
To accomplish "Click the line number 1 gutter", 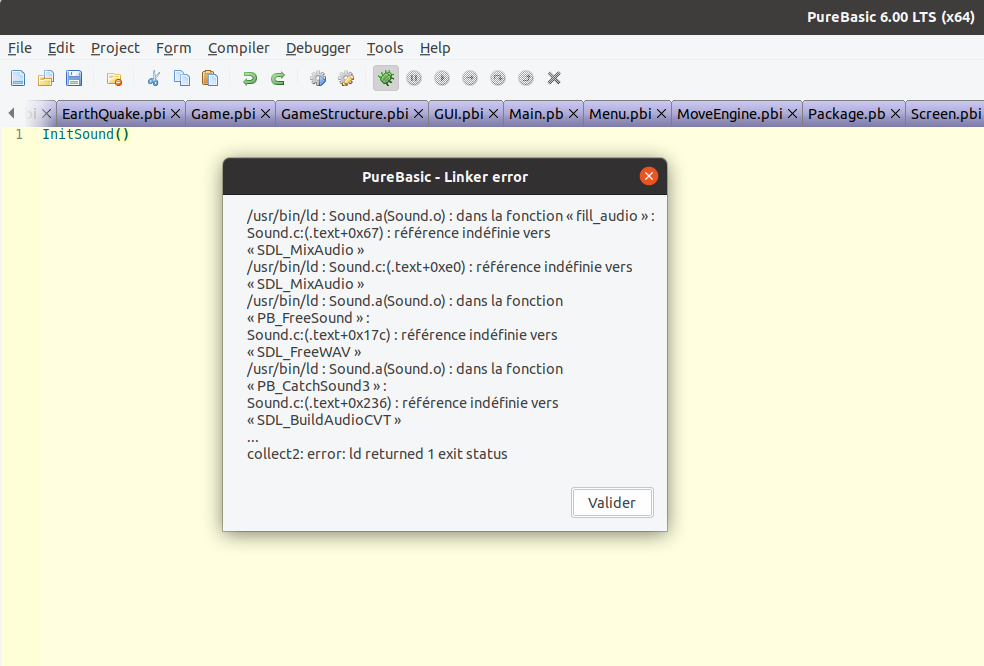I will [19, 134].
